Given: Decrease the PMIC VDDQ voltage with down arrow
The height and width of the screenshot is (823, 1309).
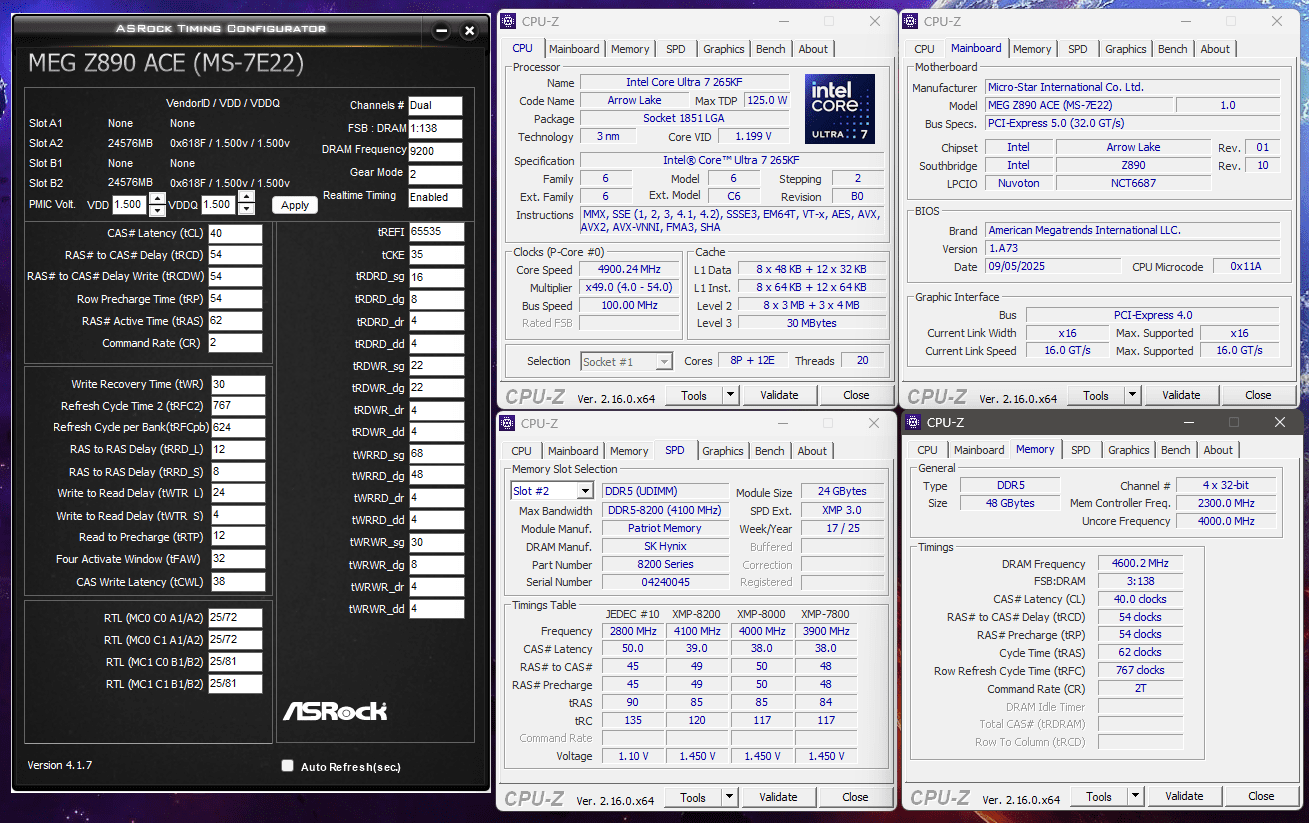Looking at the screenshot, I should 245,210.
